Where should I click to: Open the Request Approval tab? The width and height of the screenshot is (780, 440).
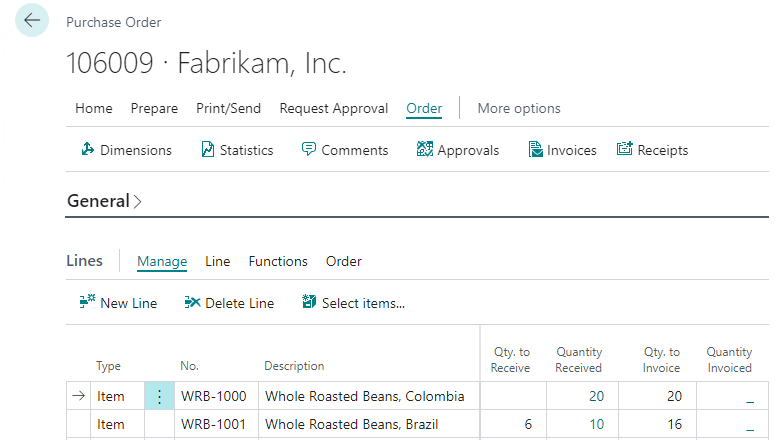point(334,108)
